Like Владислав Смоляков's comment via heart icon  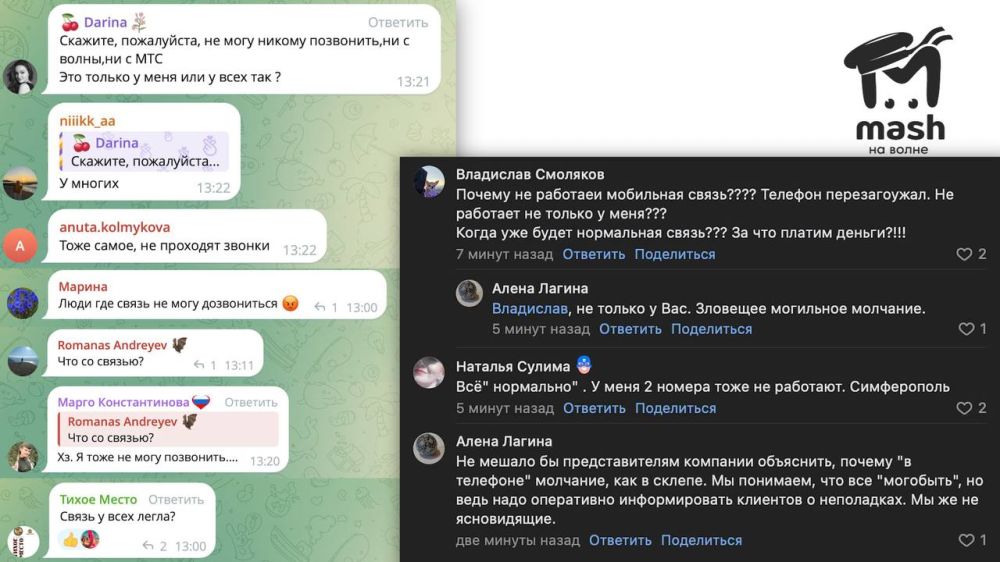tap(964, 255)
